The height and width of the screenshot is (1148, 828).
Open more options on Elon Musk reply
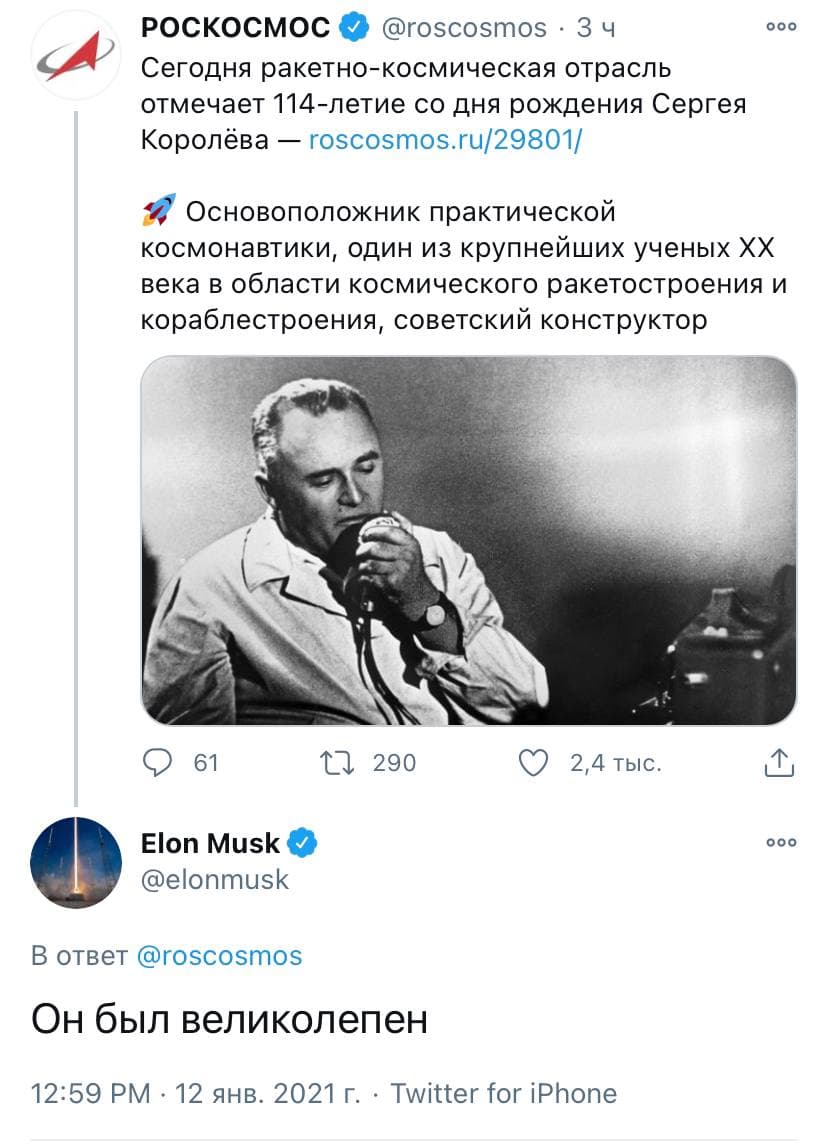[x=781, y=843]
